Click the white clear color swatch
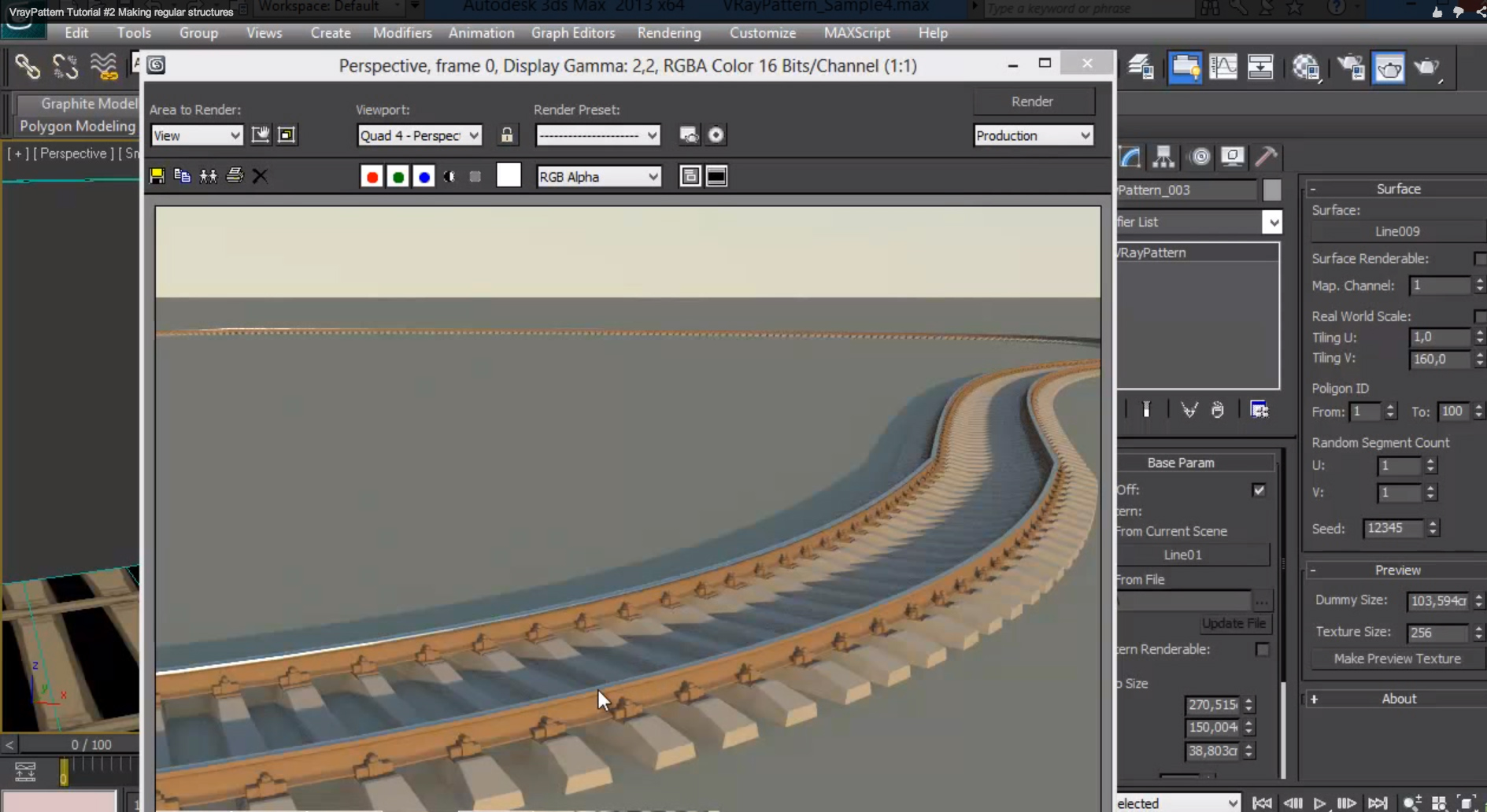The width and height of the screenshot is (1487, 812). pos(509,175)
